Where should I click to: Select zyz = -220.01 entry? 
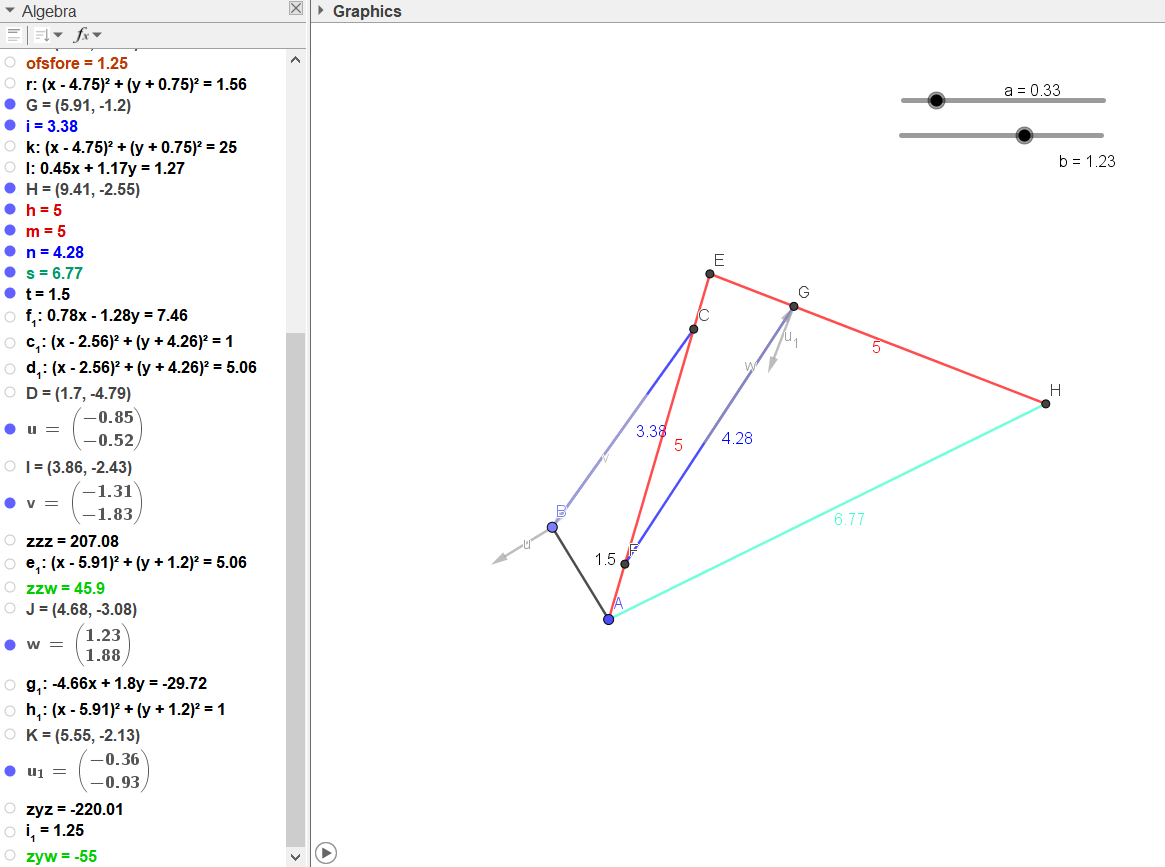(x=74, y=809)
